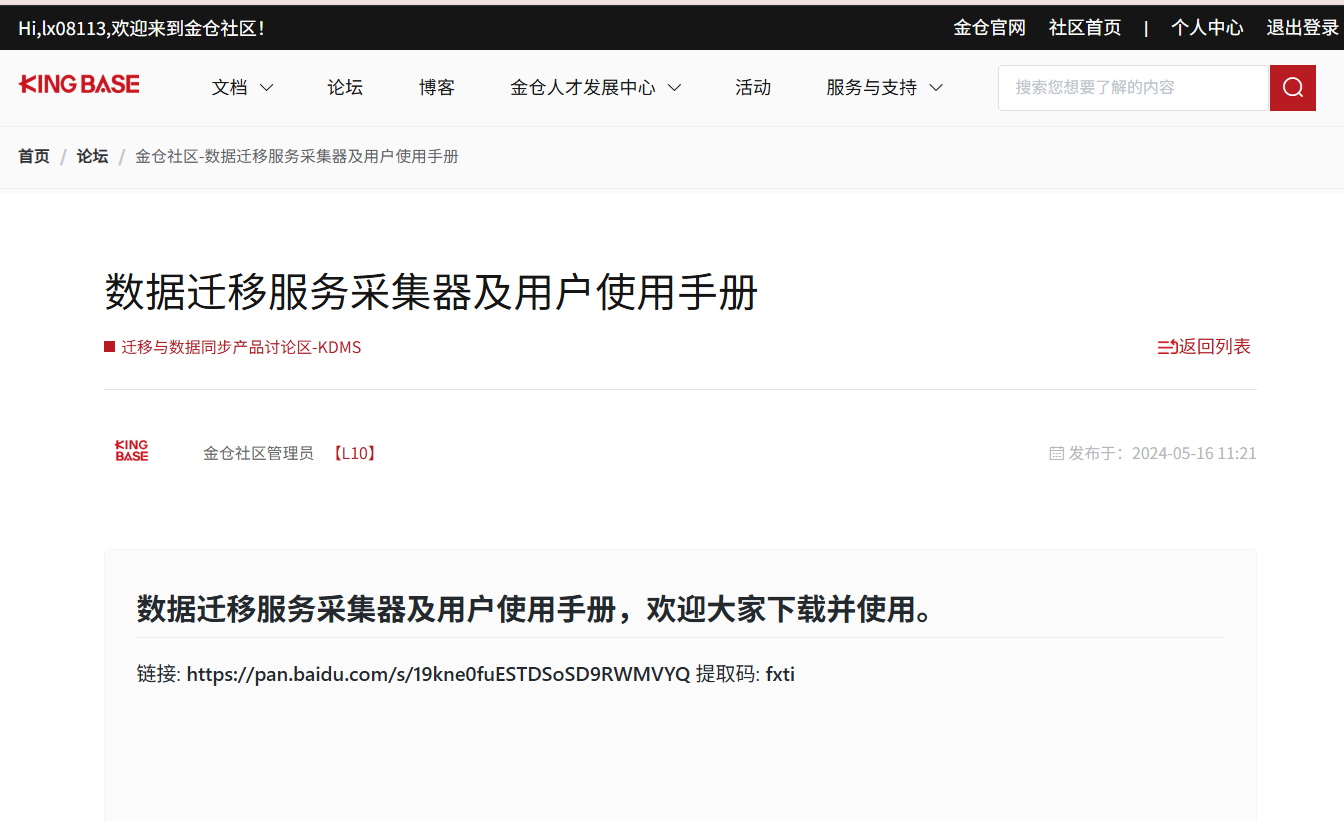
Task: Focus the search input field
Action: pos(1133,88)
